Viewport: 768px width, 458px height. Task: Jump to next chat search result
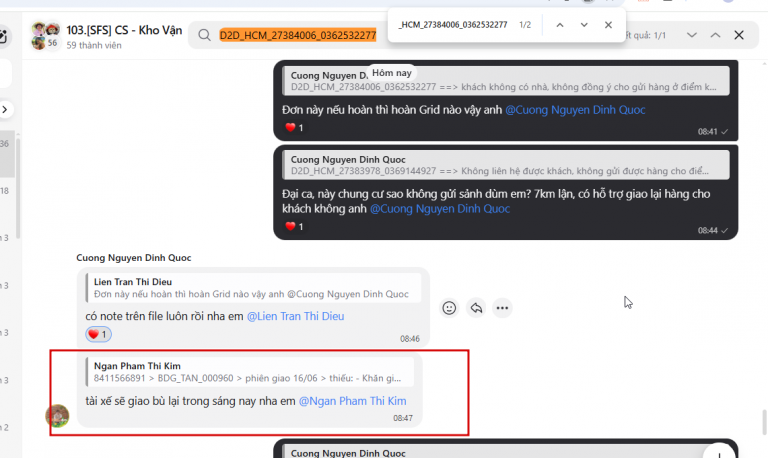point(692,35)
